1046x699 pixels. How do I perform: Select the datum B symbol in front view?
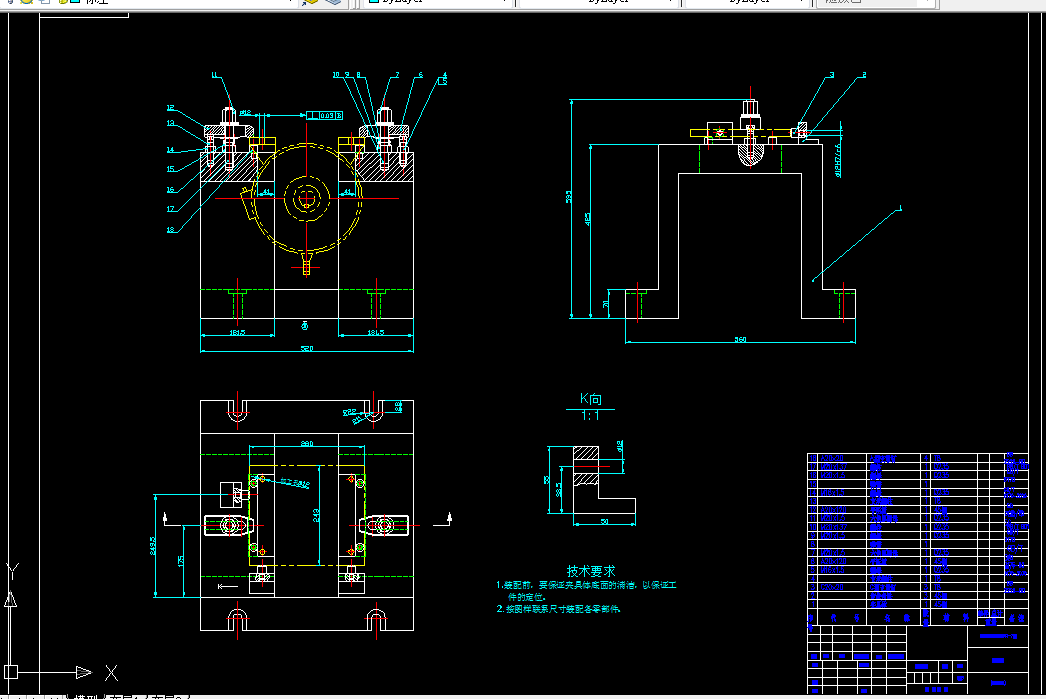coord(305,325)
